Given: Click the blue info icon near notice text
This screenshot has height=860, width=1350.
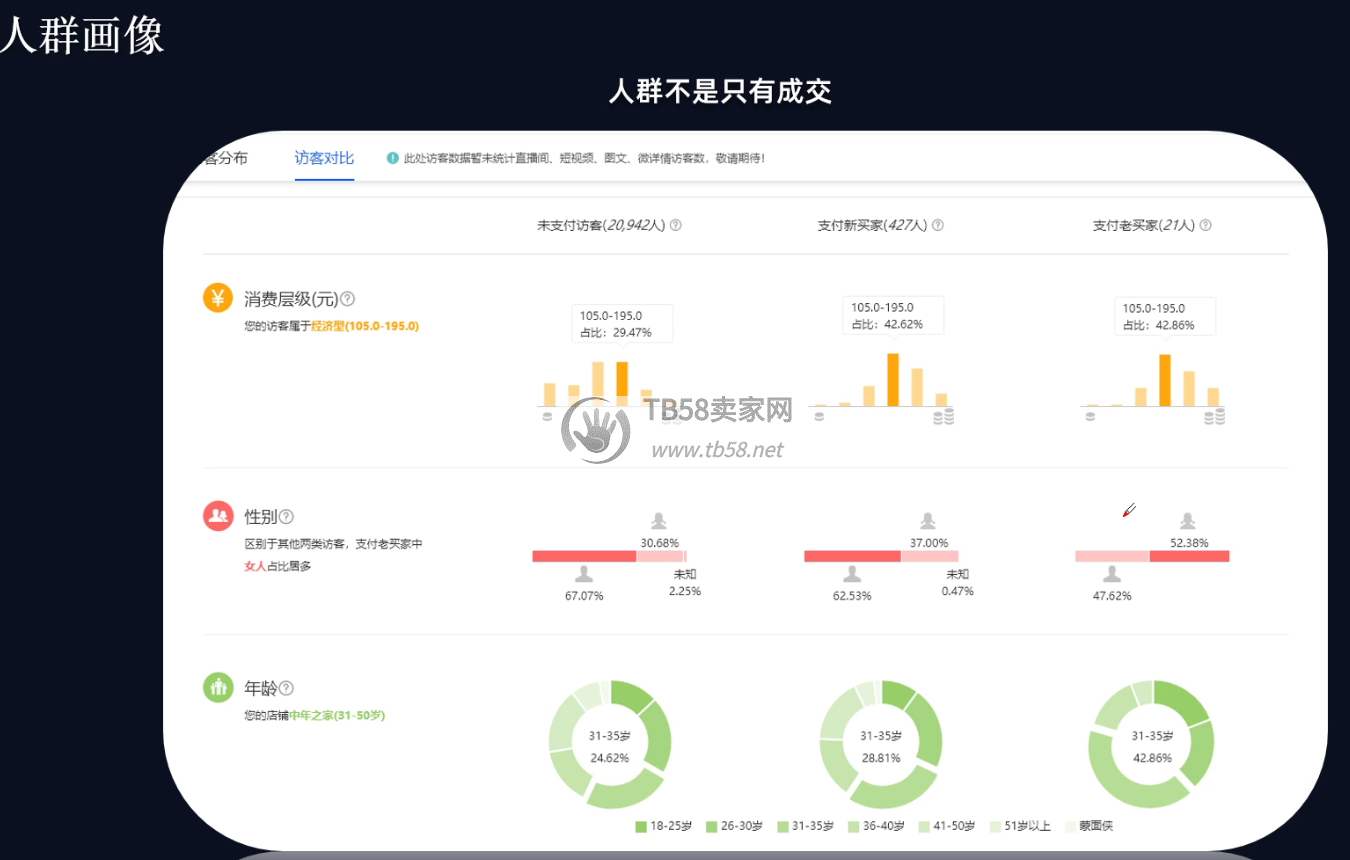Looking at the screenshot, I should pos(392,159).
